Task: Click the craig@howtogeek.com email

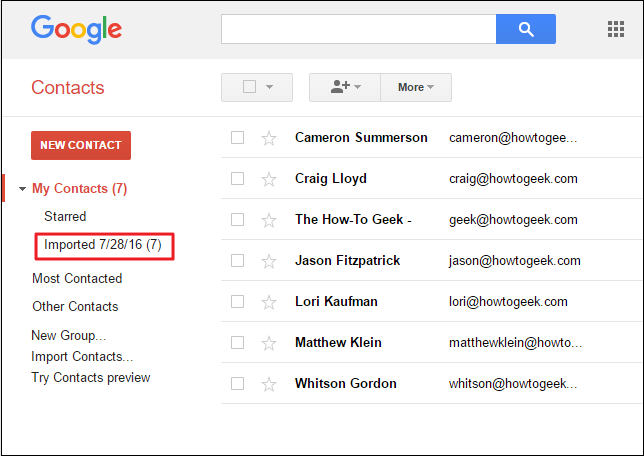Action: 513,179
